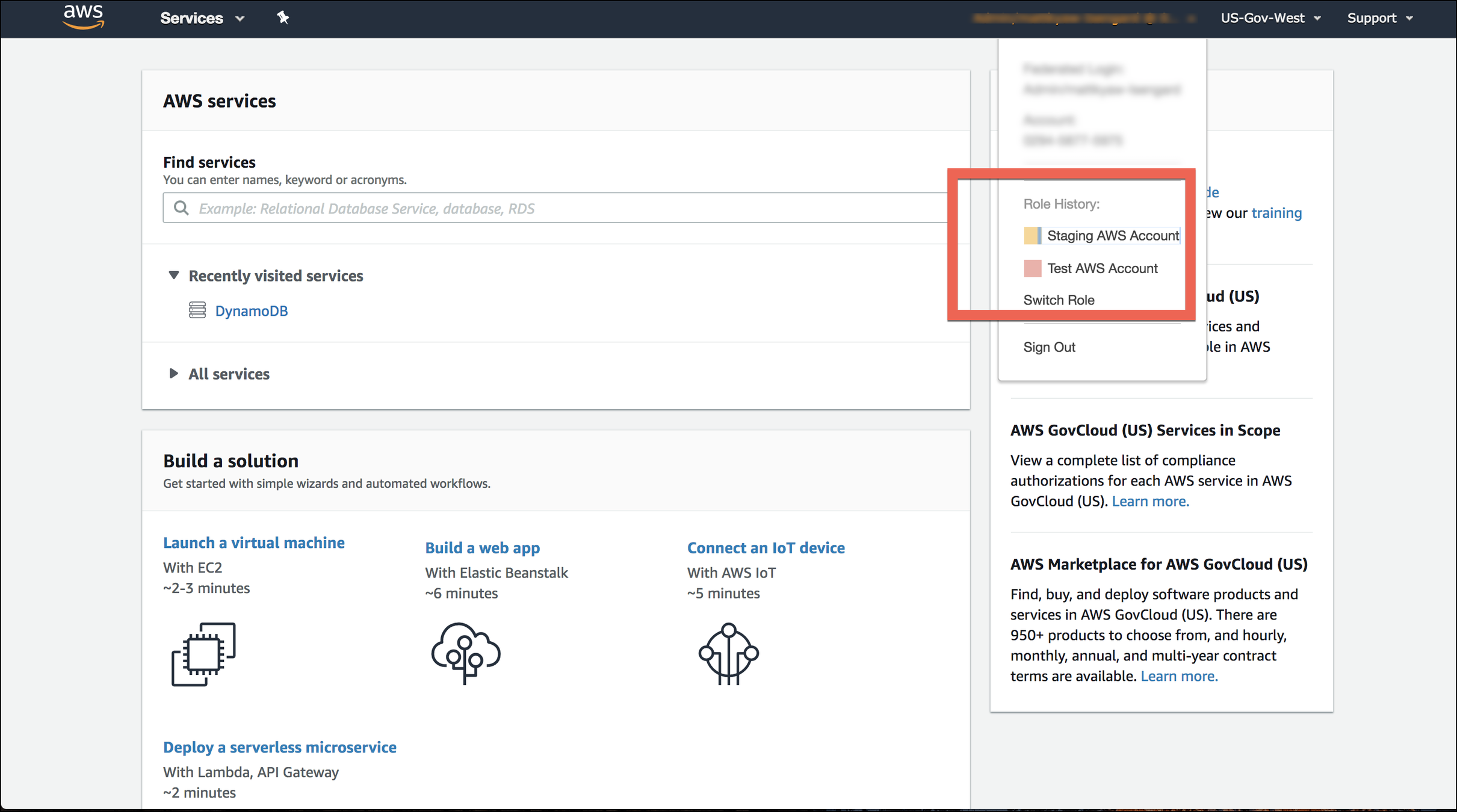Click the search magnifier icon
Image resolution: width=1457 pixels, height=812 pixels.
[181, 208]
